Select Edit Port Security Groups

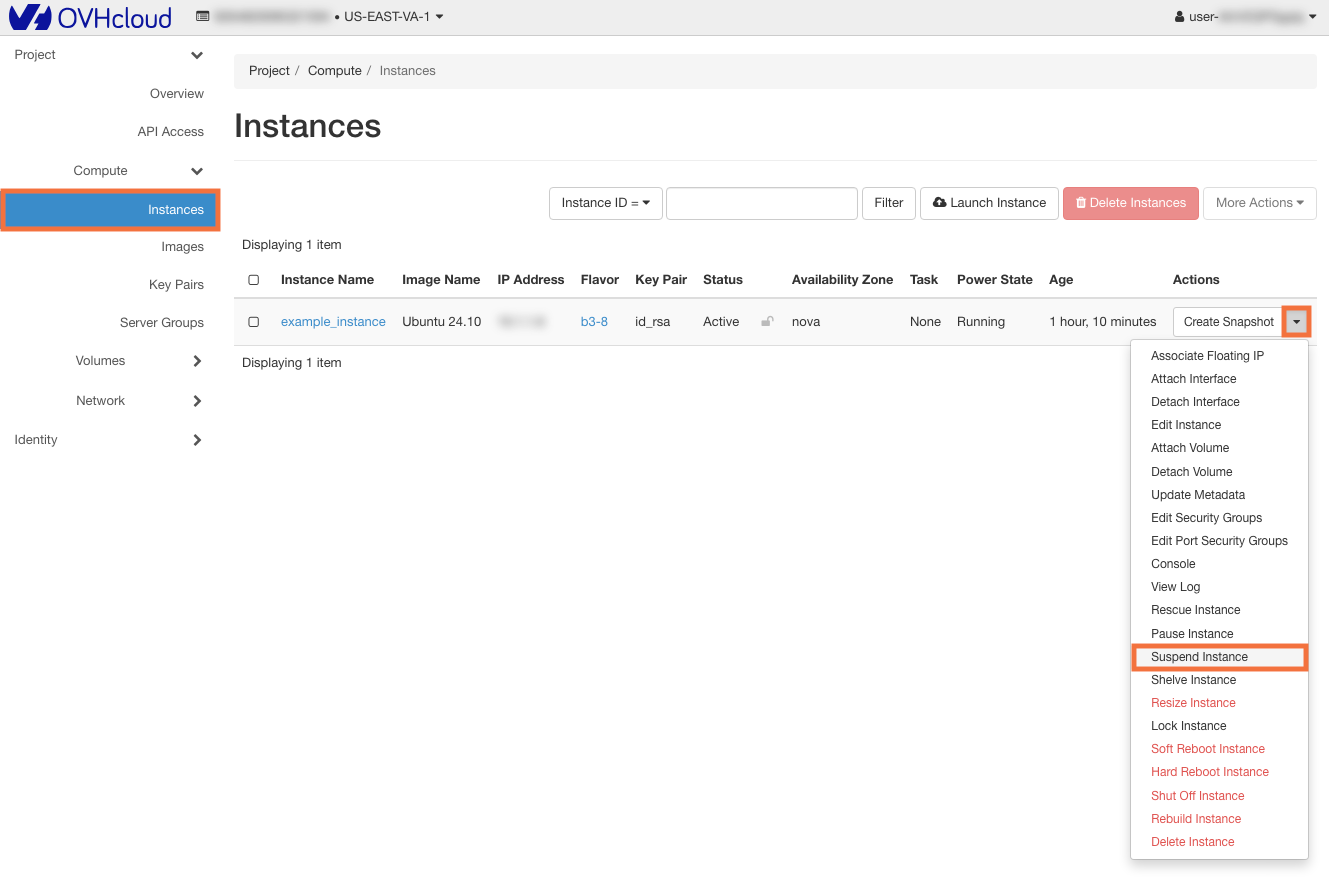(x=1219, y=541)
